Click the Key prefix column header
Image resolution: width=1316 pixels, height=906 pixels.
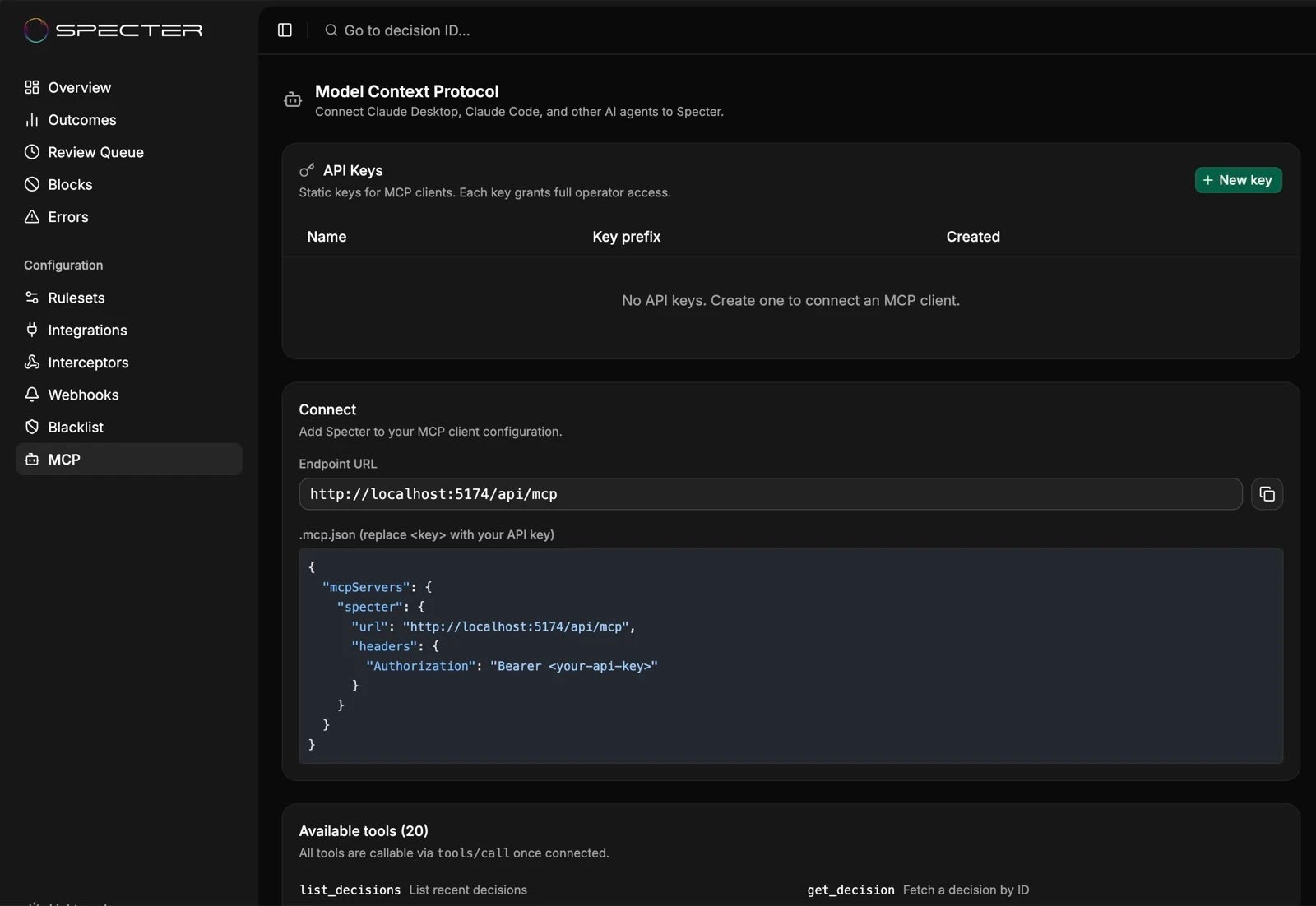626,237
